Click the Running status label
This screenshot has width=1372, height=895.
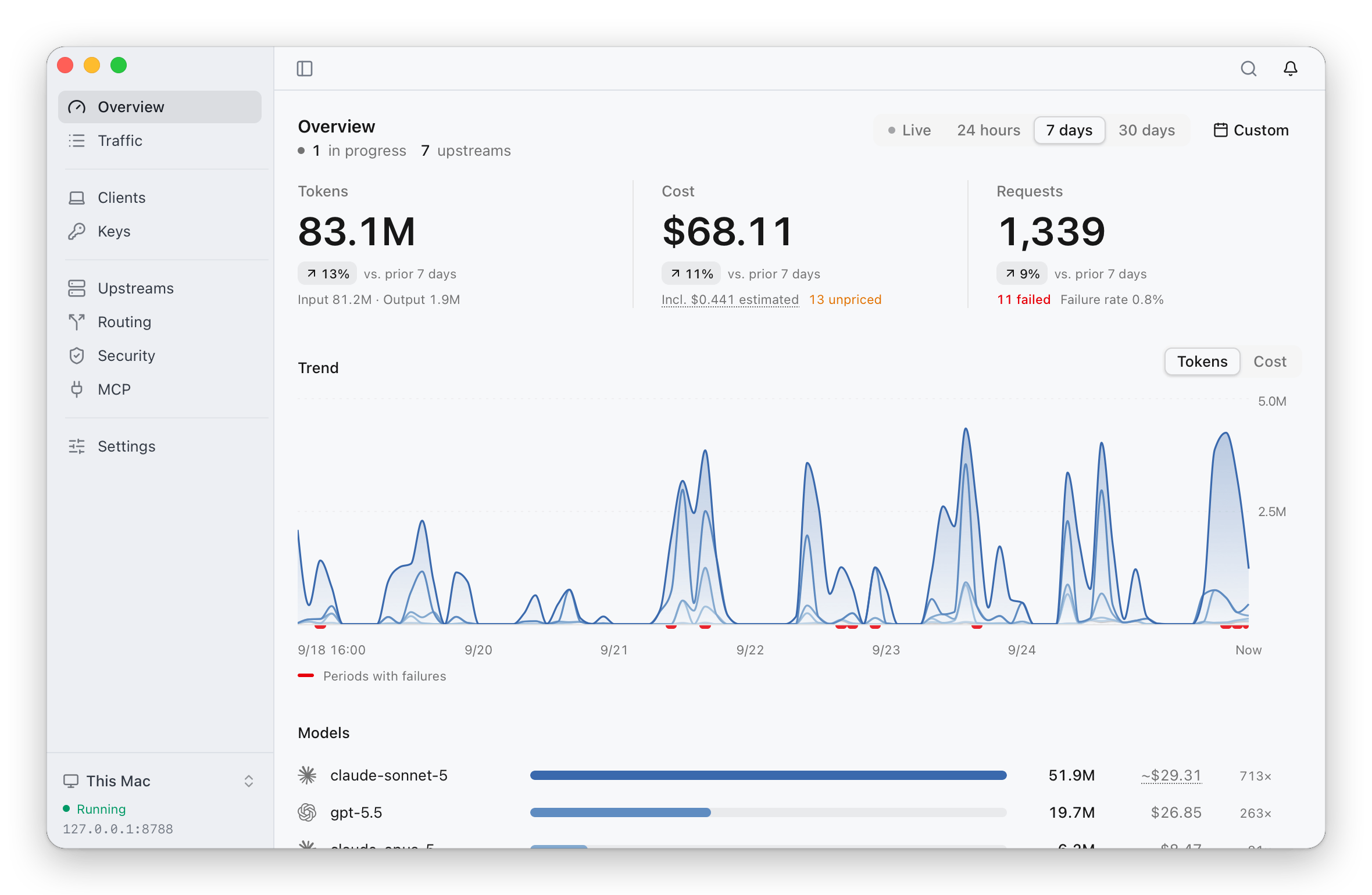101,809
